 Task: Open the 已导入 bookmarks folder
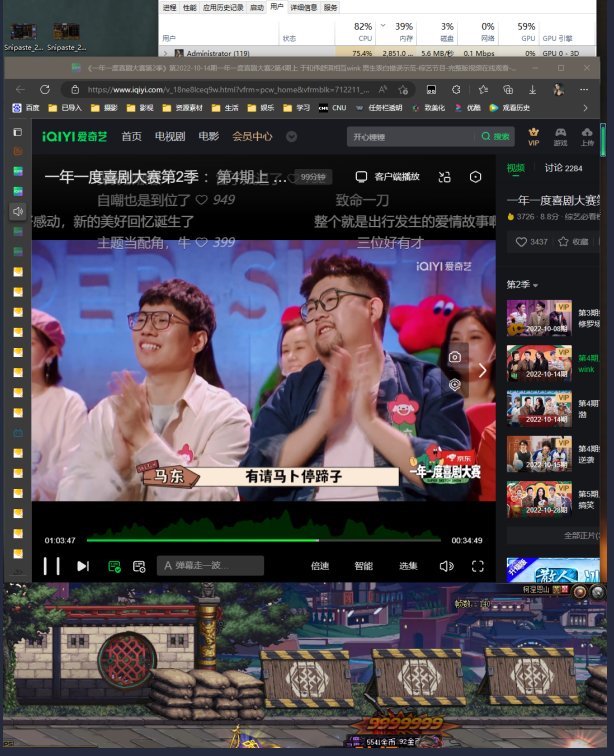point(65,108)
